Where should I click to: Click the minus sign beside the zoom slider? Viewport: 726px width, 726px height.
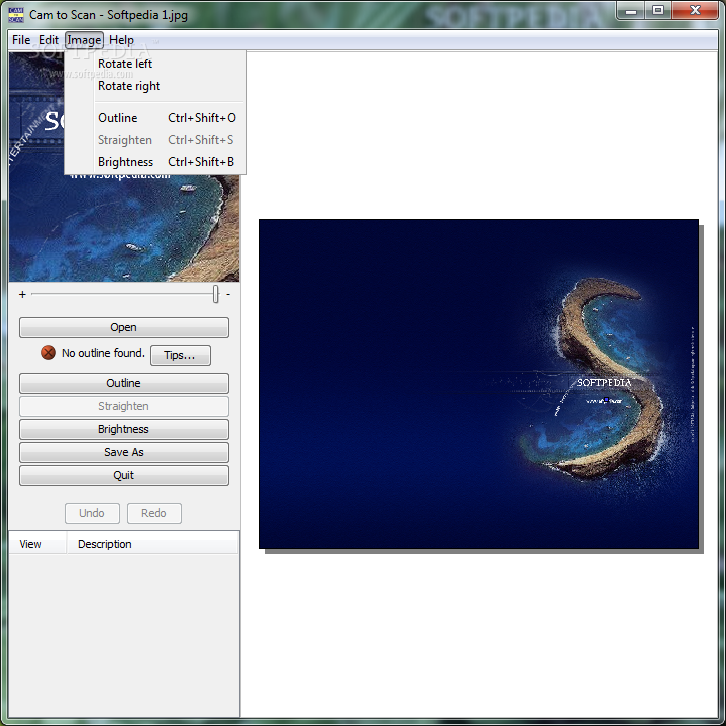tap(228, 294)
